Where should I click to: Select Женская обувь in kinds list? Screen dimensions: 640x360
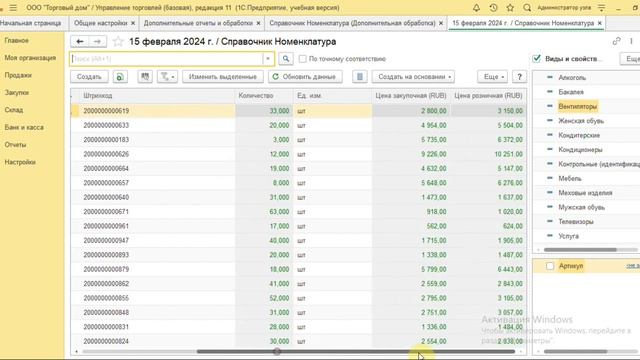(581, 121)
